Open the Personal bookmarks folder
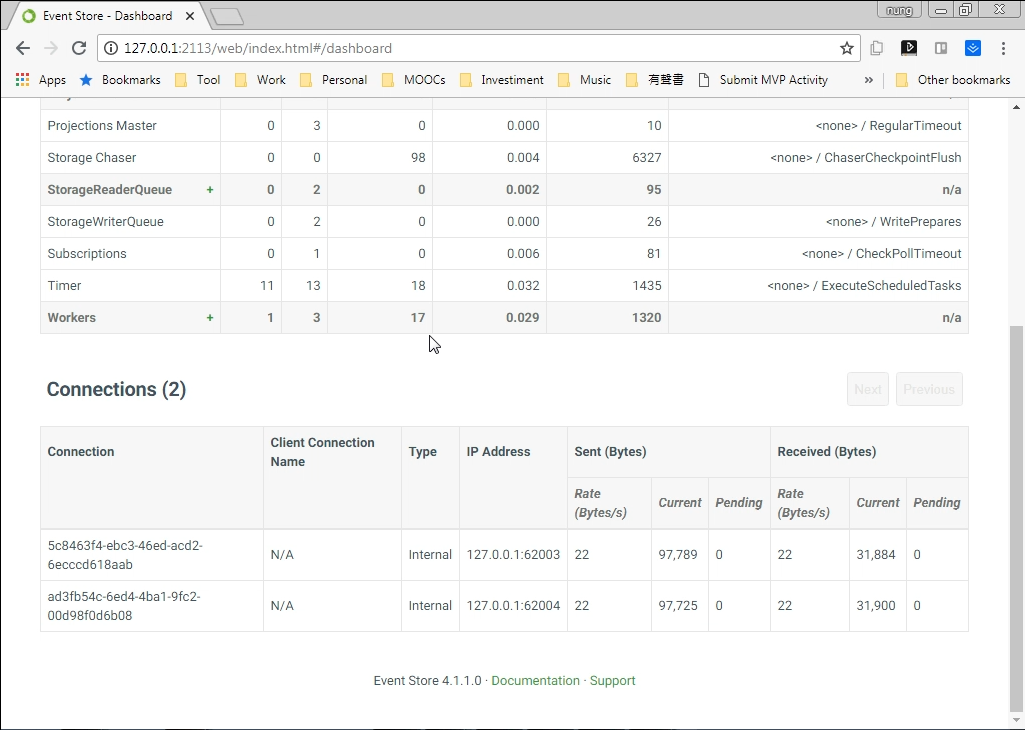Viewport: 1025px width, 730px height. click(x=333, y=80)
